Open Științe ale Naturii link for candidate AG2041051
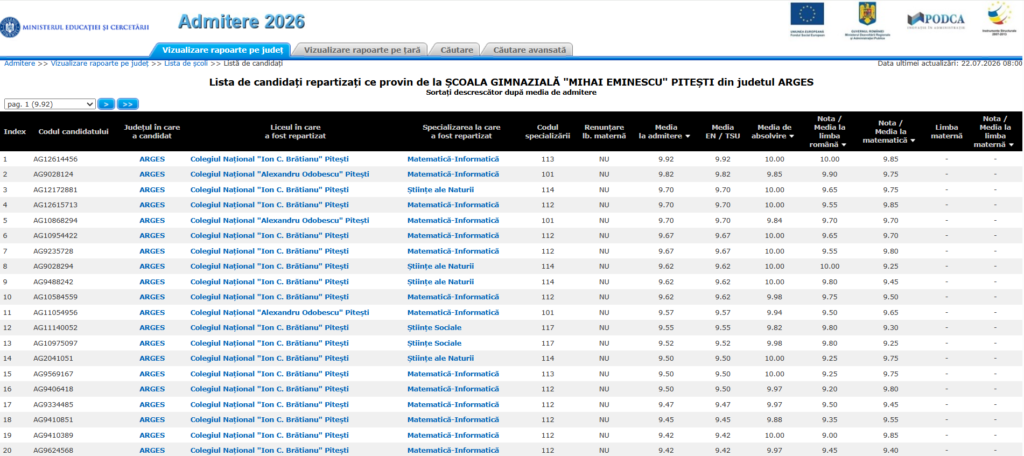The image size is (1024, 456). 440,358
